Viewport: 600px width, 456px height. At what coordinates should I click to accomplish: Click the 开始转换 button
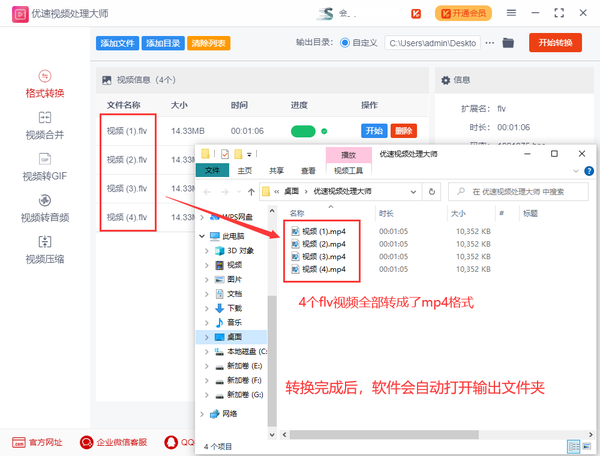click(555, 42)
